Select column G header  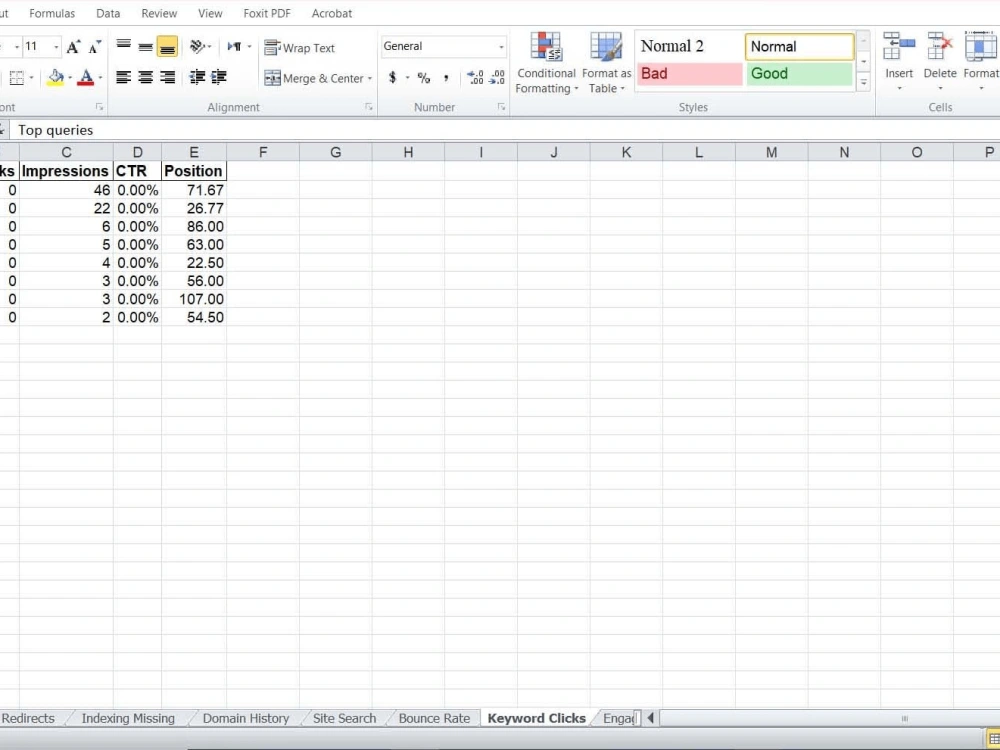click(x=335, y=152)
